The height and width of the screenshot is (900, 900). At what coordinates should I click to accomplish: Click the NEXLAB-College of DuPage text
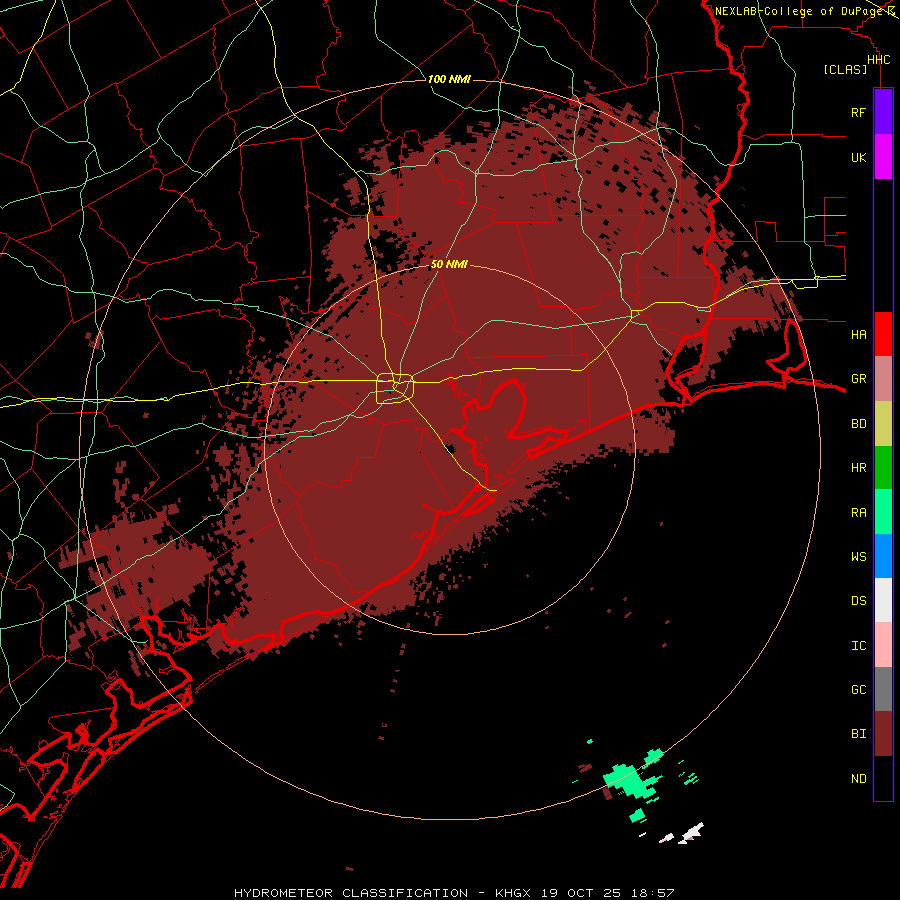pos(799,11)
